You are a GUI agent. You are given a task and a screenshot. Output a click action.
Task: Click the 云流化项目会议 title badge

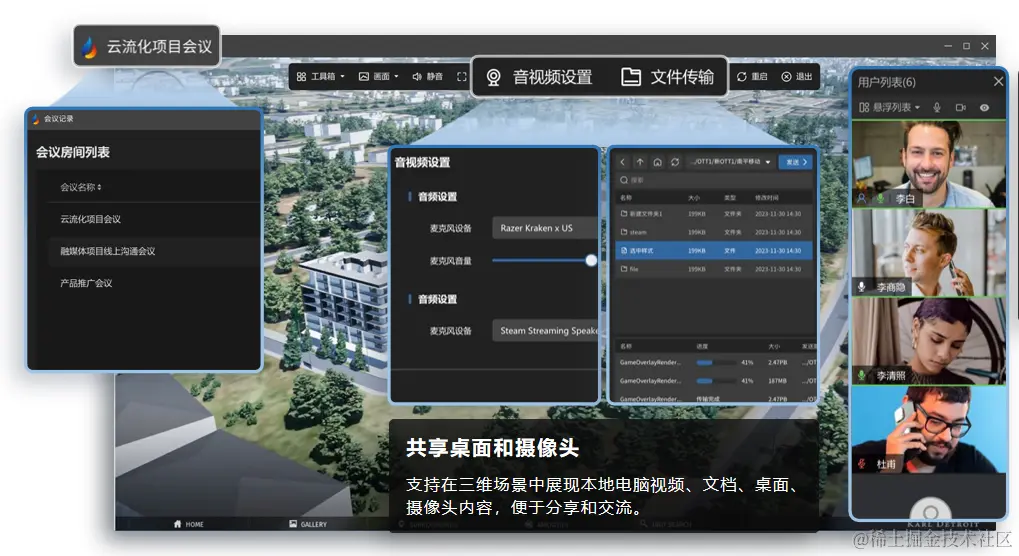click(147, 46)
